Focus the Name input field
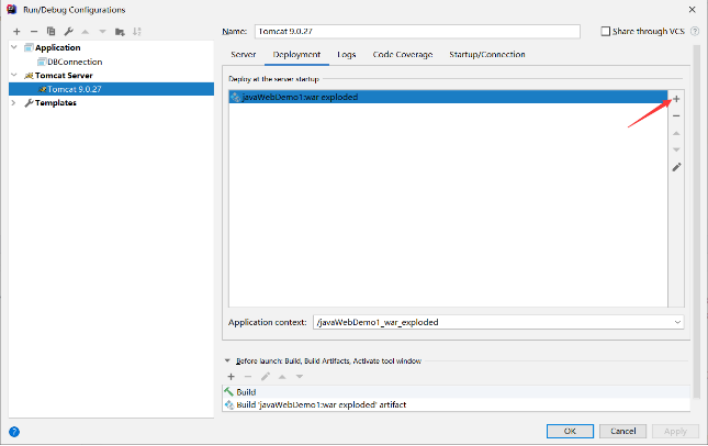 (417, 31)
